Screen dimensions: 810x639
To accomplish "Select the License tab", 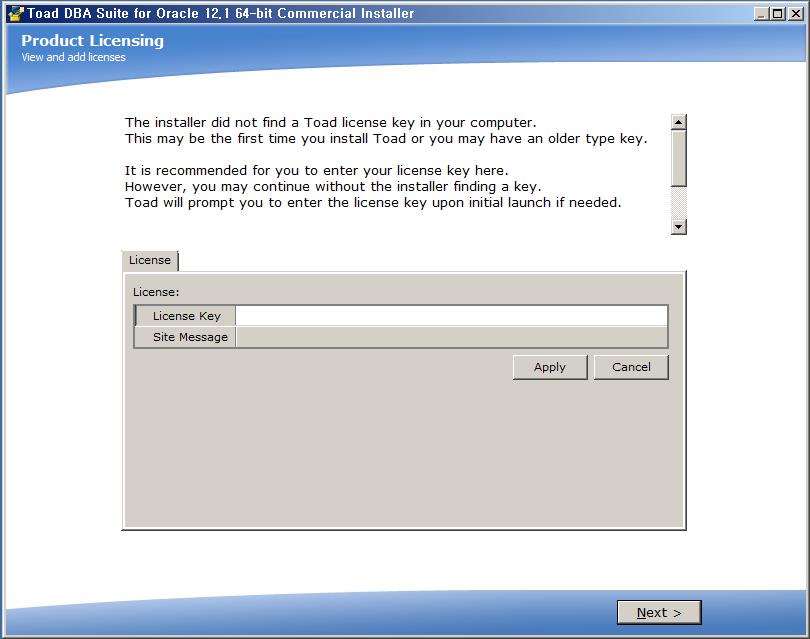I will pos(150,260).
